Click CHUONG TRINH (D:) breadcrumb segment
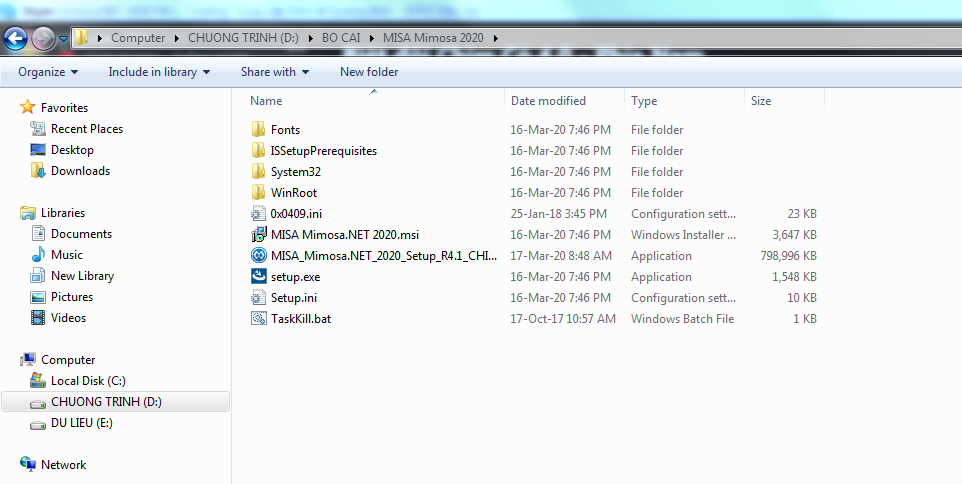This screenshot has width=962, height=484. click(x=243, y=38)
